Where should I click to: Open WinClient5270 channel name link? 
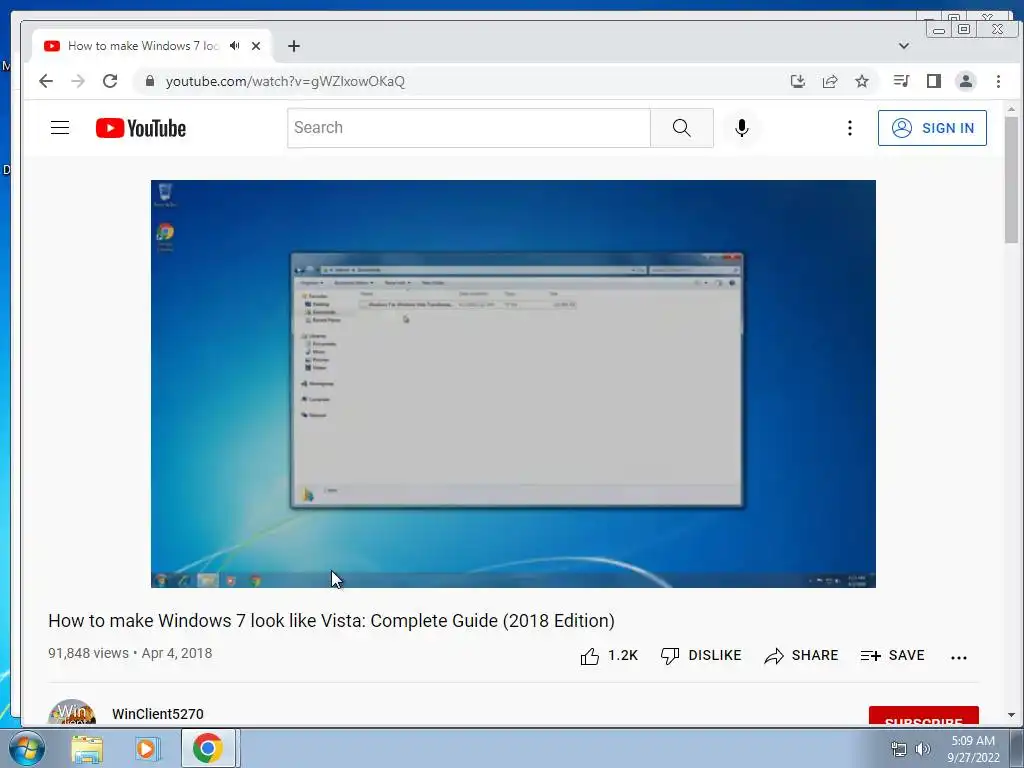157,714
